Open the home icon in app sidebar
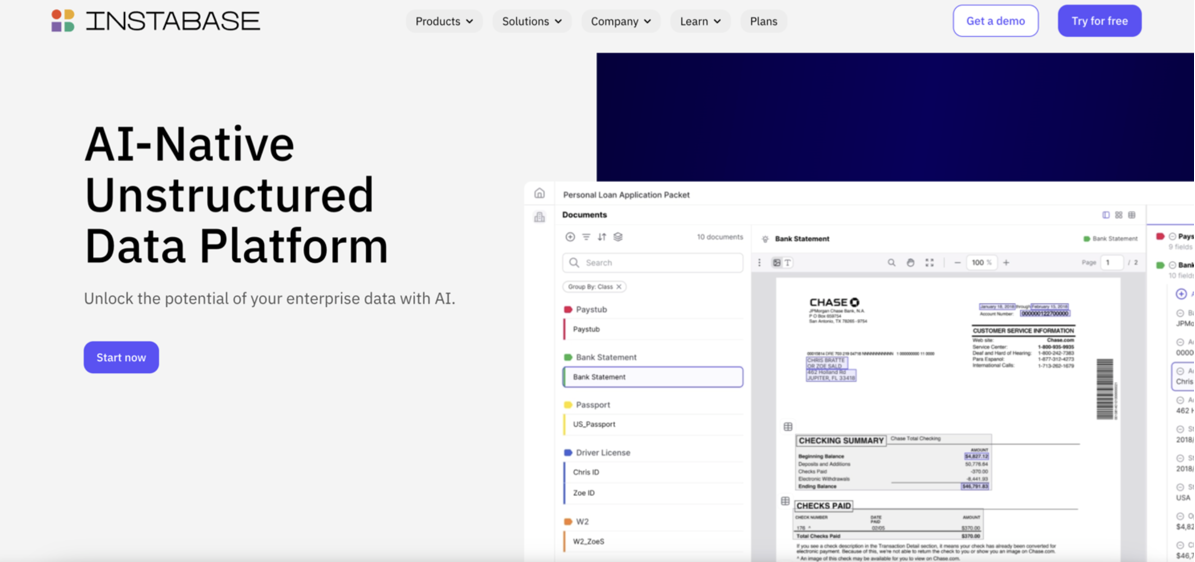 coord(540,193)
